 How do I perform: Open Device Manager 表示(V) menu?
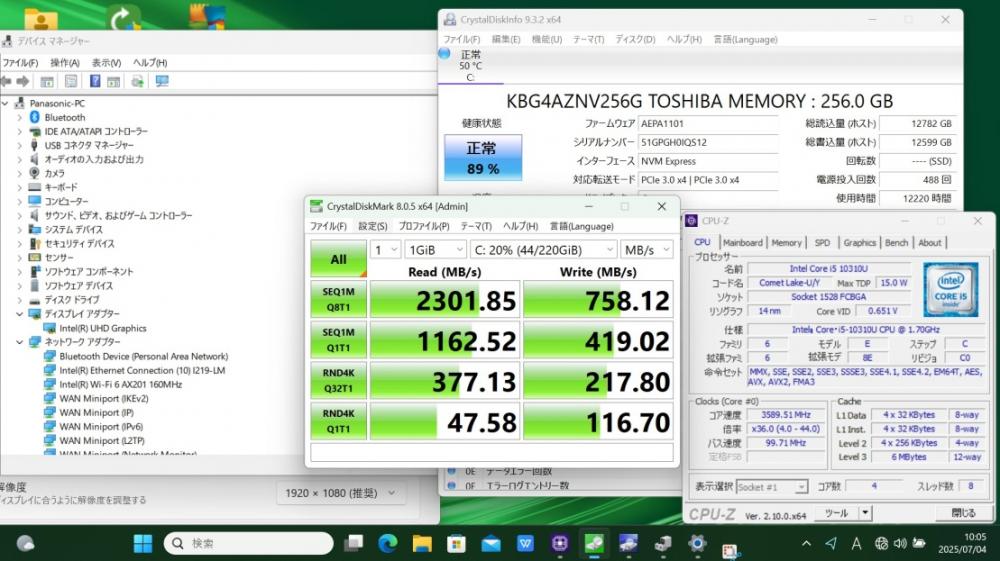(x=107, y=62)
